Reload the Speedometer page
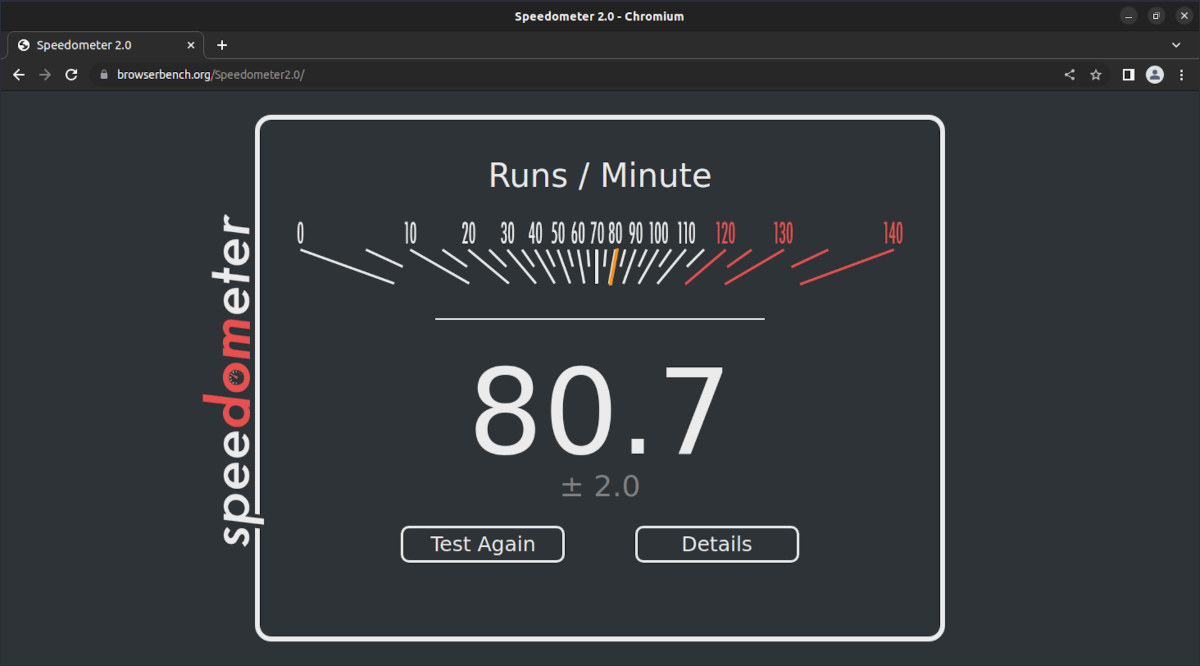 (x=71, y=75)
